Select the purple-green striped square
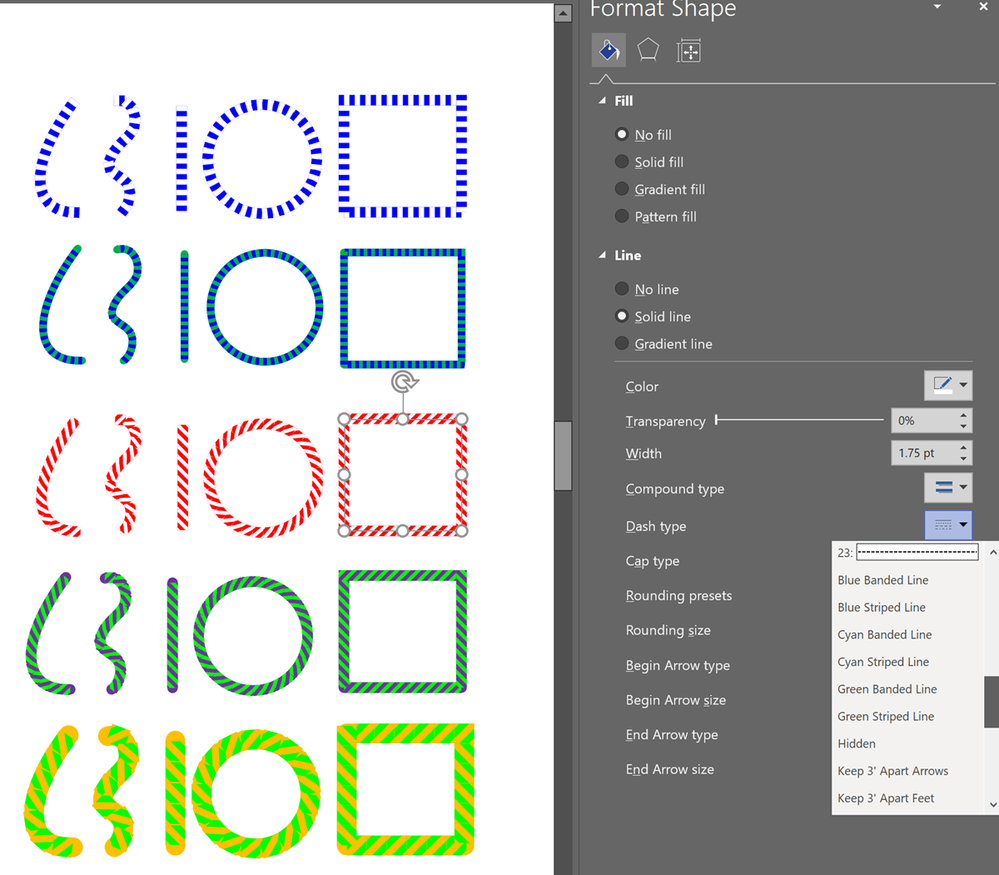999x875 pixels. (403, 632)
